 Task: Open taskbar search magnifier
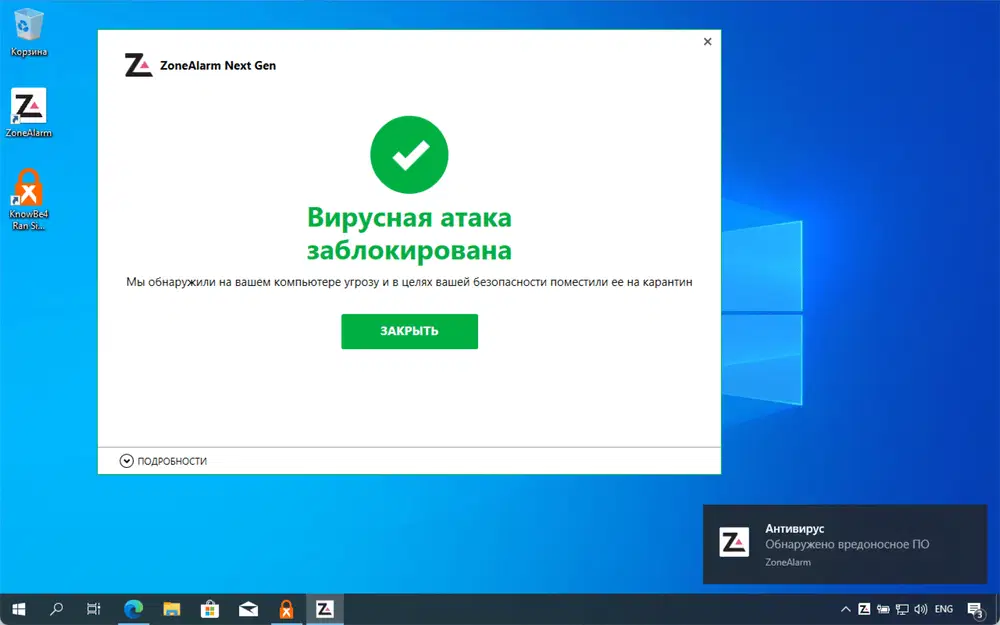pos(56,609)
